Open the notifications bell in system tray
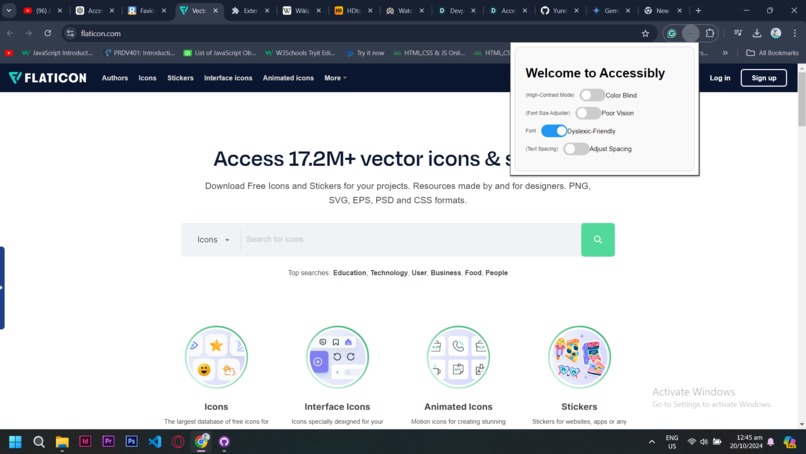Image resolution: width=806 pixels, height=454 pixels. point(771,442)
